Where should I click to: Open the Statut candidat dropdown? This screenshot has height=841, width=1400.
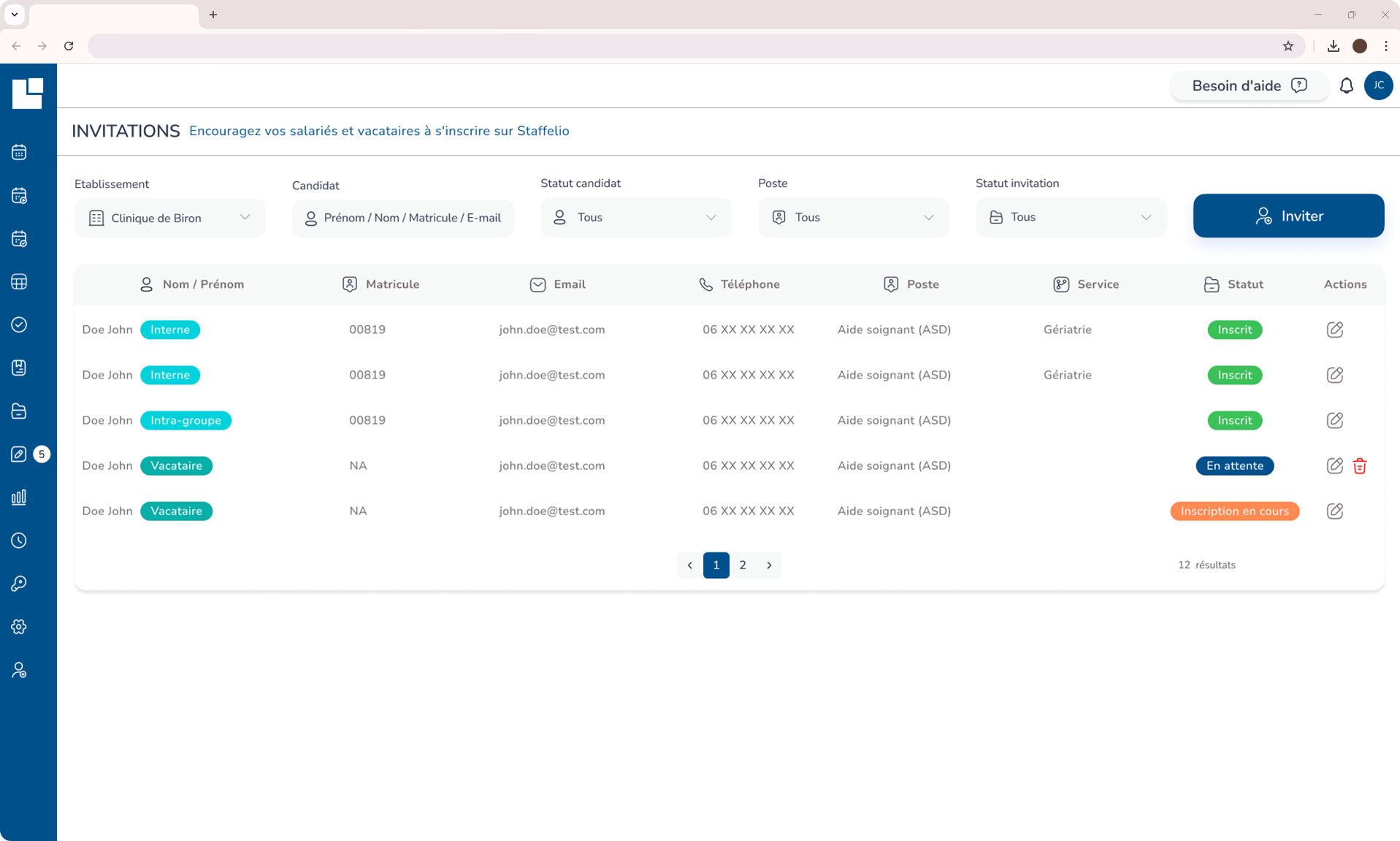point(635,218)
